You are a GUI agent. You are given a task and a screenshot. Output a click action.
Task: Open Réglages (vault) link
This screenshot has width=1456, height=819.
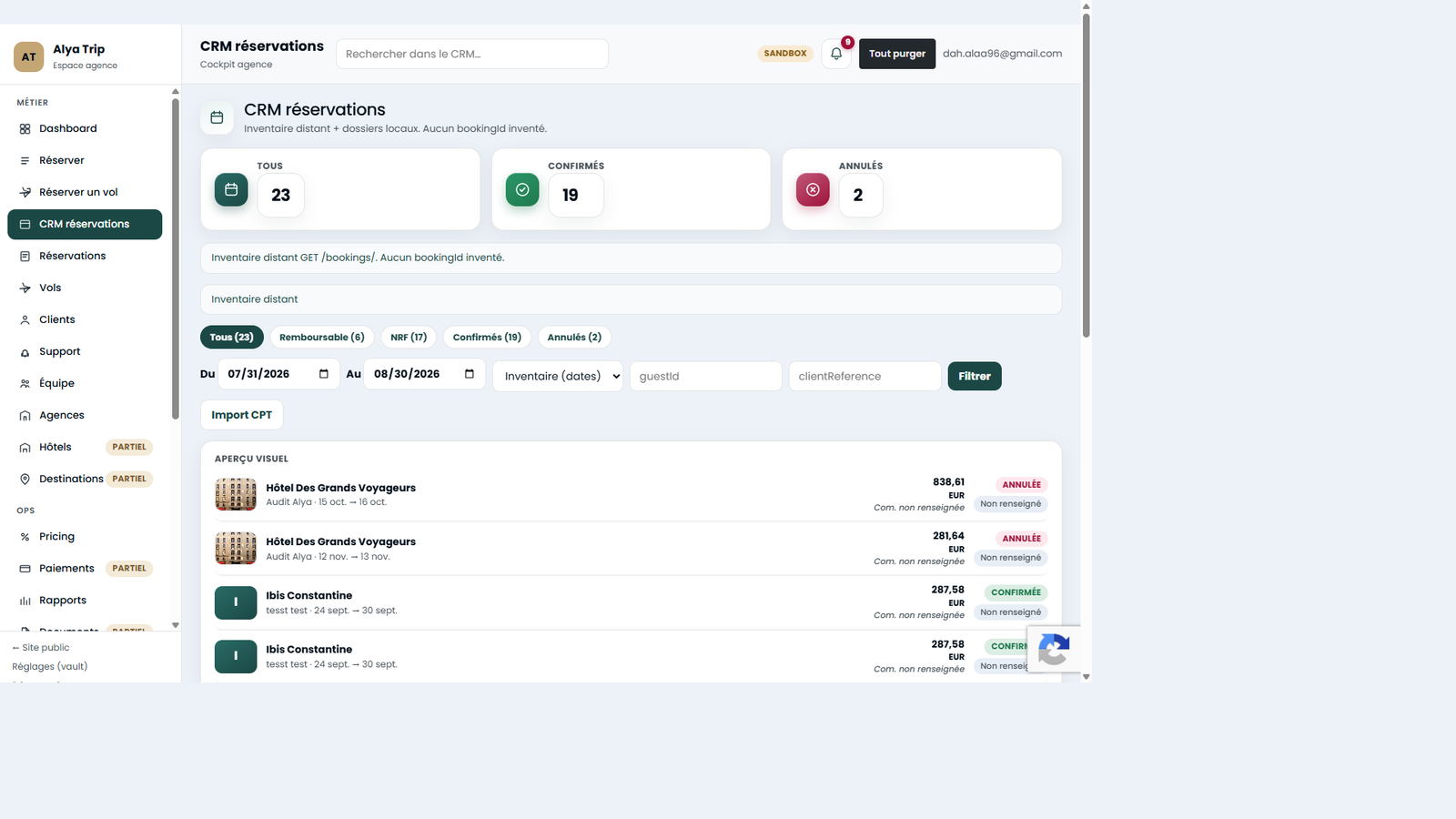point(50,666)
